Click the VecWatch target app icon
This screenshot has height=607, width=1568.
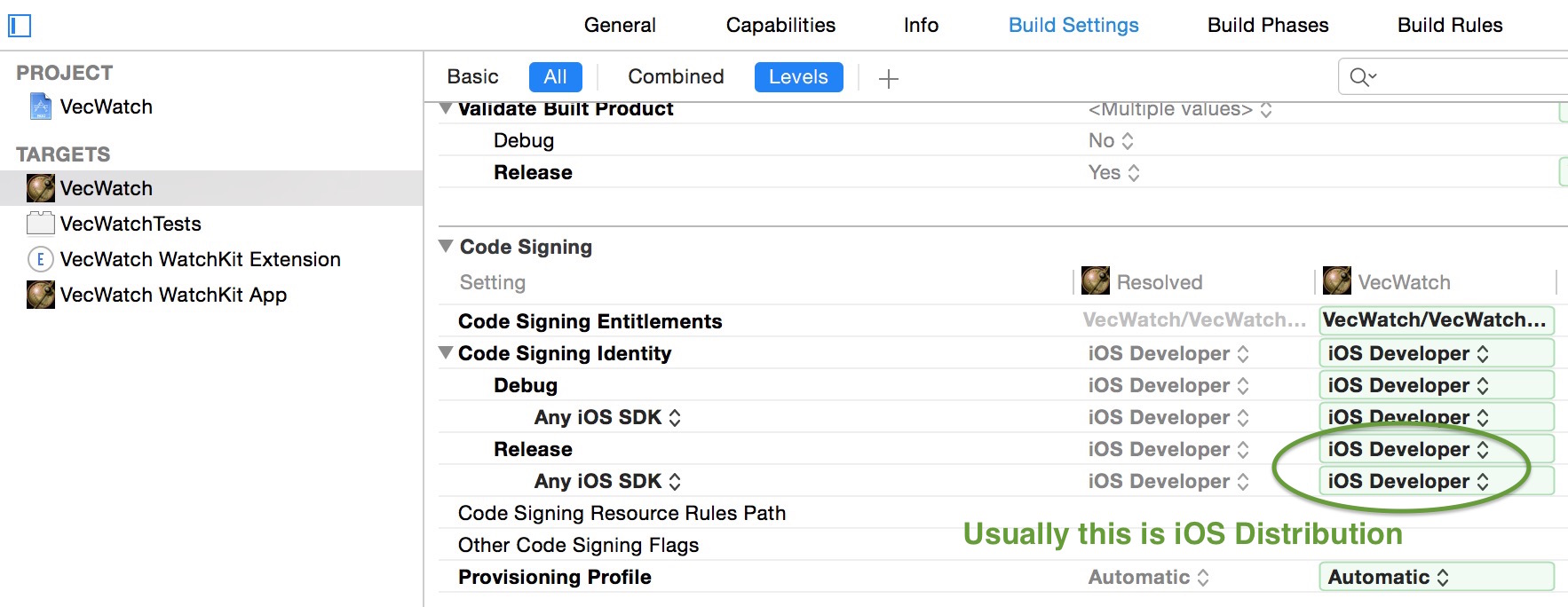[41, 188]
